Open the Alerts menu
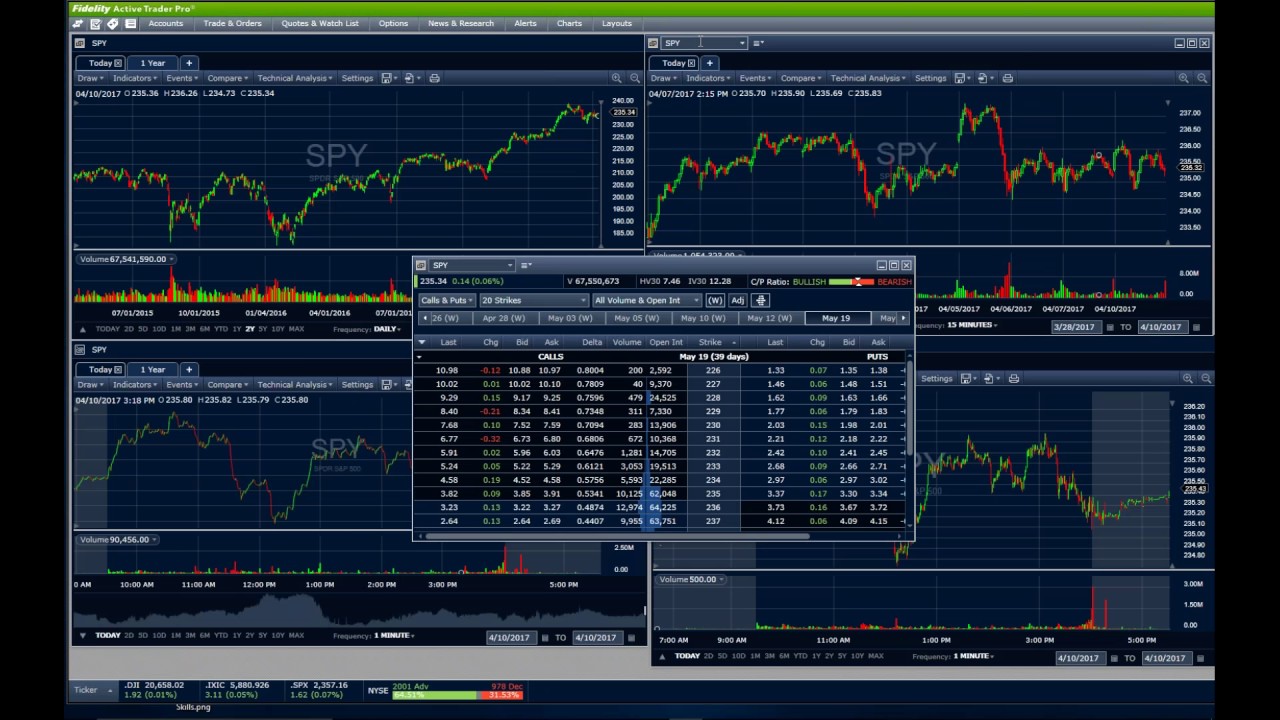 525,23
